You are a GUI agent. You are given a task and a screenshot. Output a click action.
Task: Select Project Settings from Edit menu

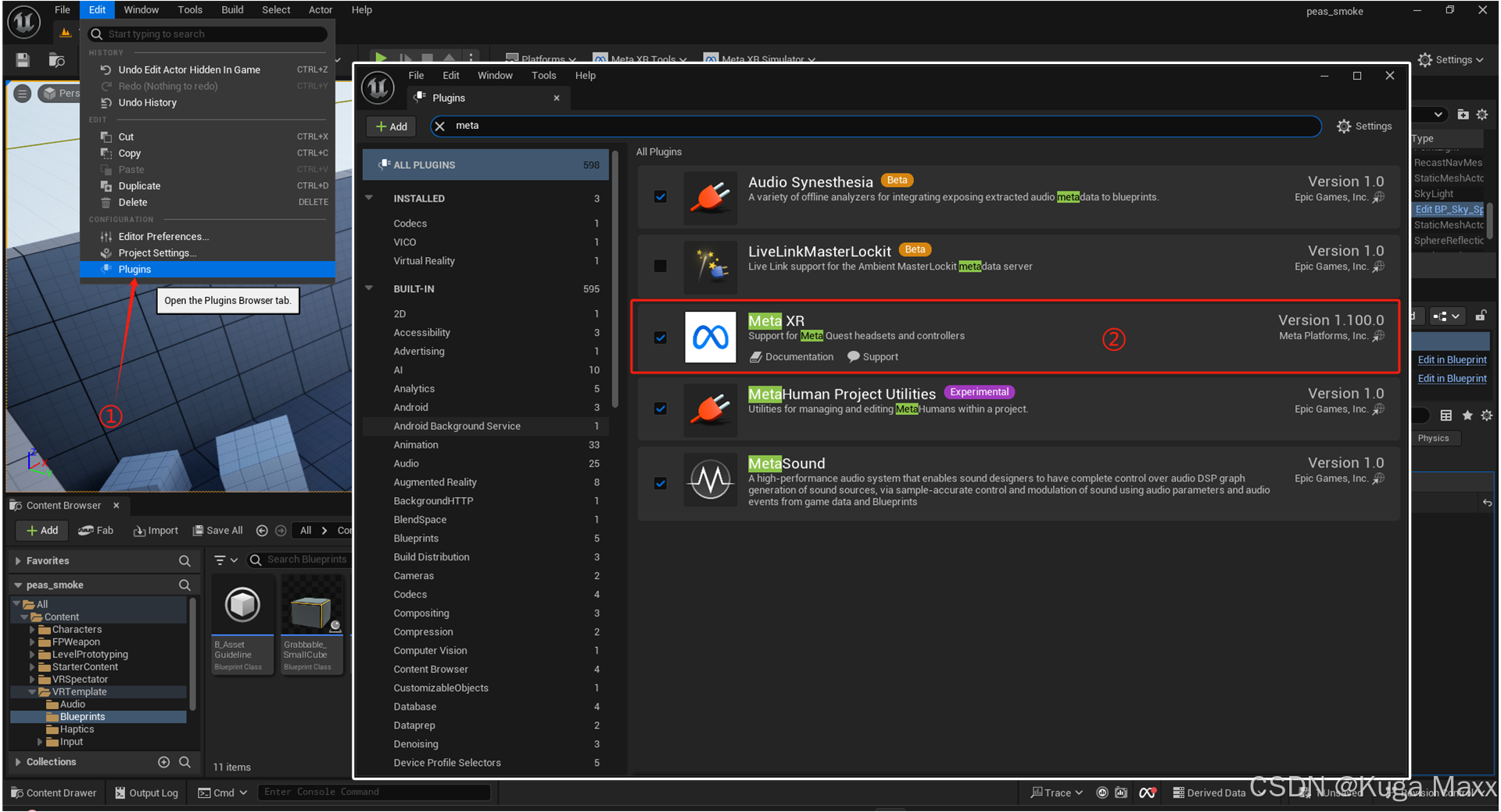pyautogui.click(x=208, y=252)
